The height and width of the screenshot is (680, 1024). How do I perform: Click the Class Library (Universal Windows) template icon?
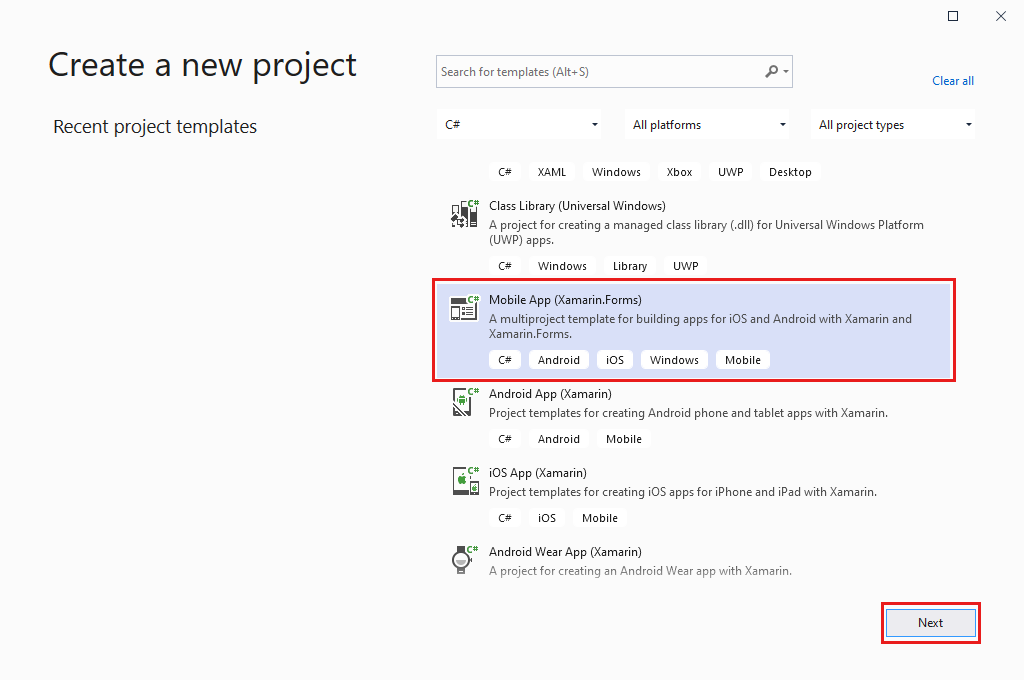tap(465, 214)
